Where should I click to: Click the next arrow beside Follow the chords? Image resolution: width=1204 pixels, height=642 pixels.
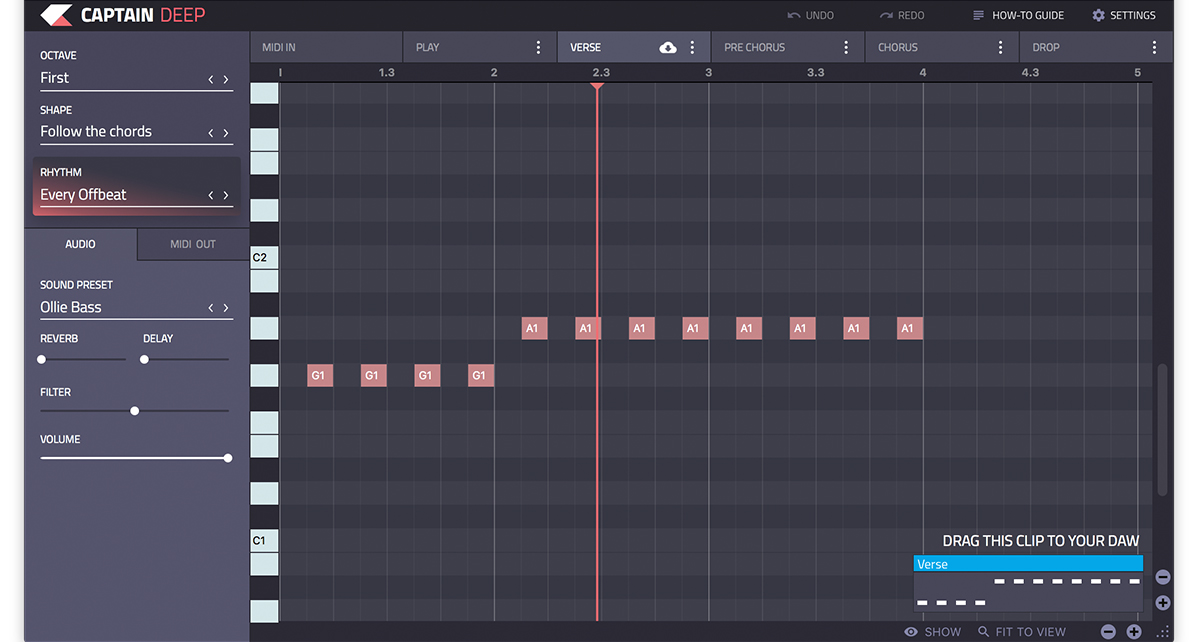pyautogui.click(x=226, y=131)
